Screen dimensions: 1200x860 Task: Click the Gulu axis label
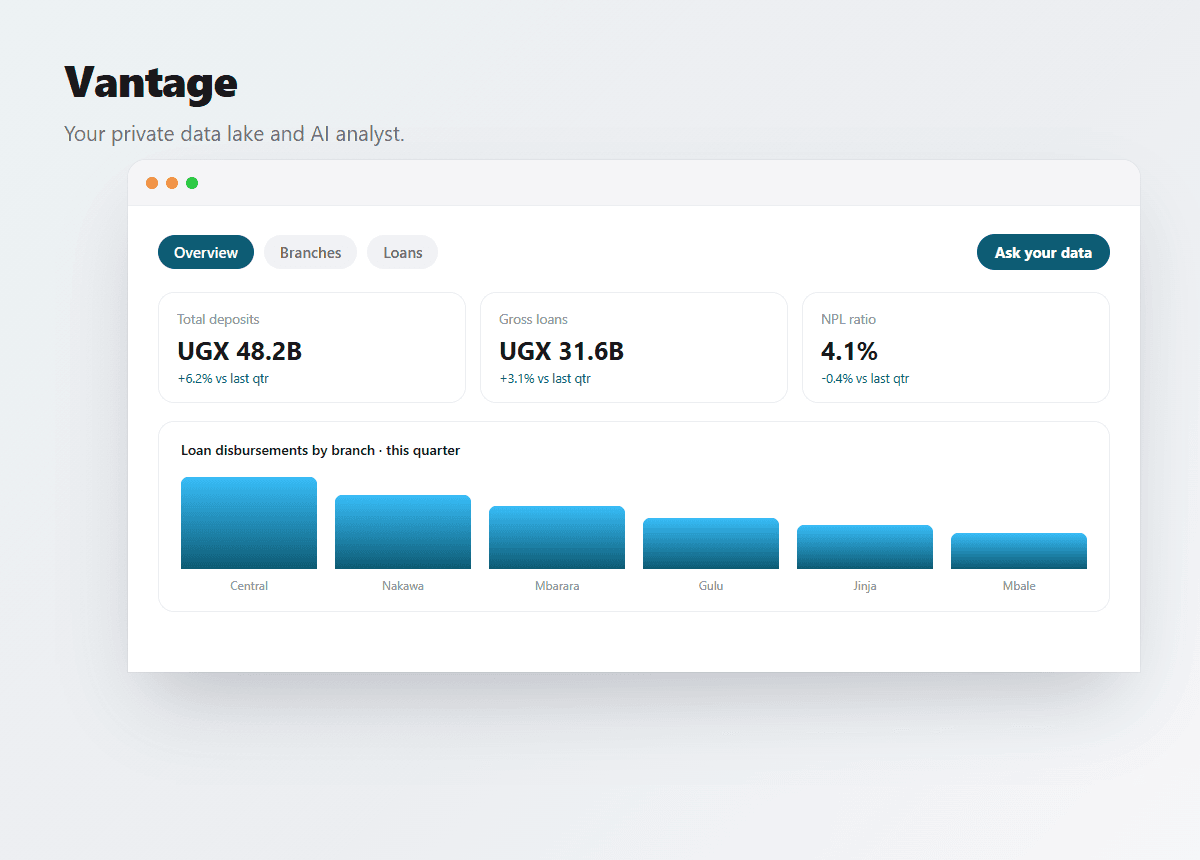pos(711,586)
